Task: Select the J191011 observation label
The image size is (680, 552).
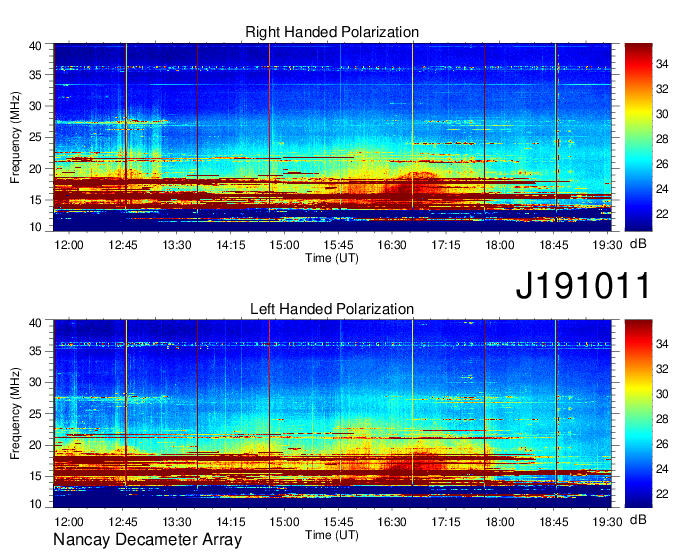Action: click(x=583, y=285)
